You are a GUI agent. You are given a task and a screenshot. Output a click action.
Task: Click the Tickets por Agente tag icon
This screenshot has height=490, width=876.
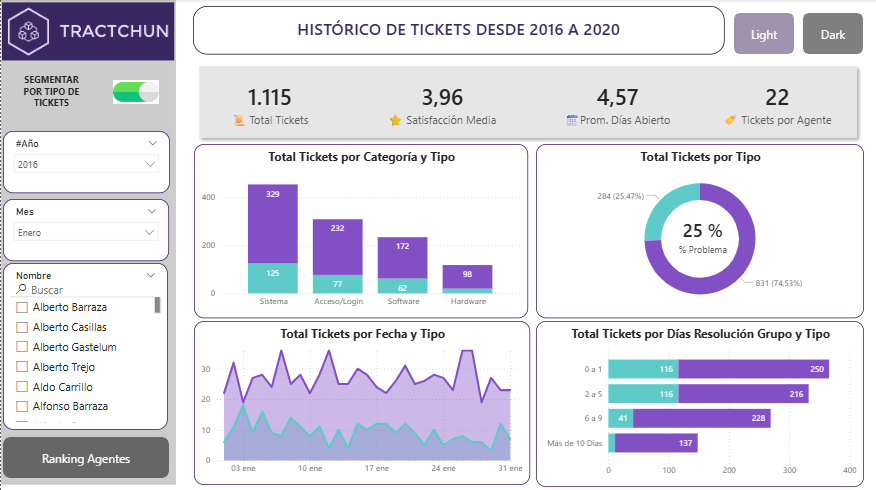click(x=730, y=120)
